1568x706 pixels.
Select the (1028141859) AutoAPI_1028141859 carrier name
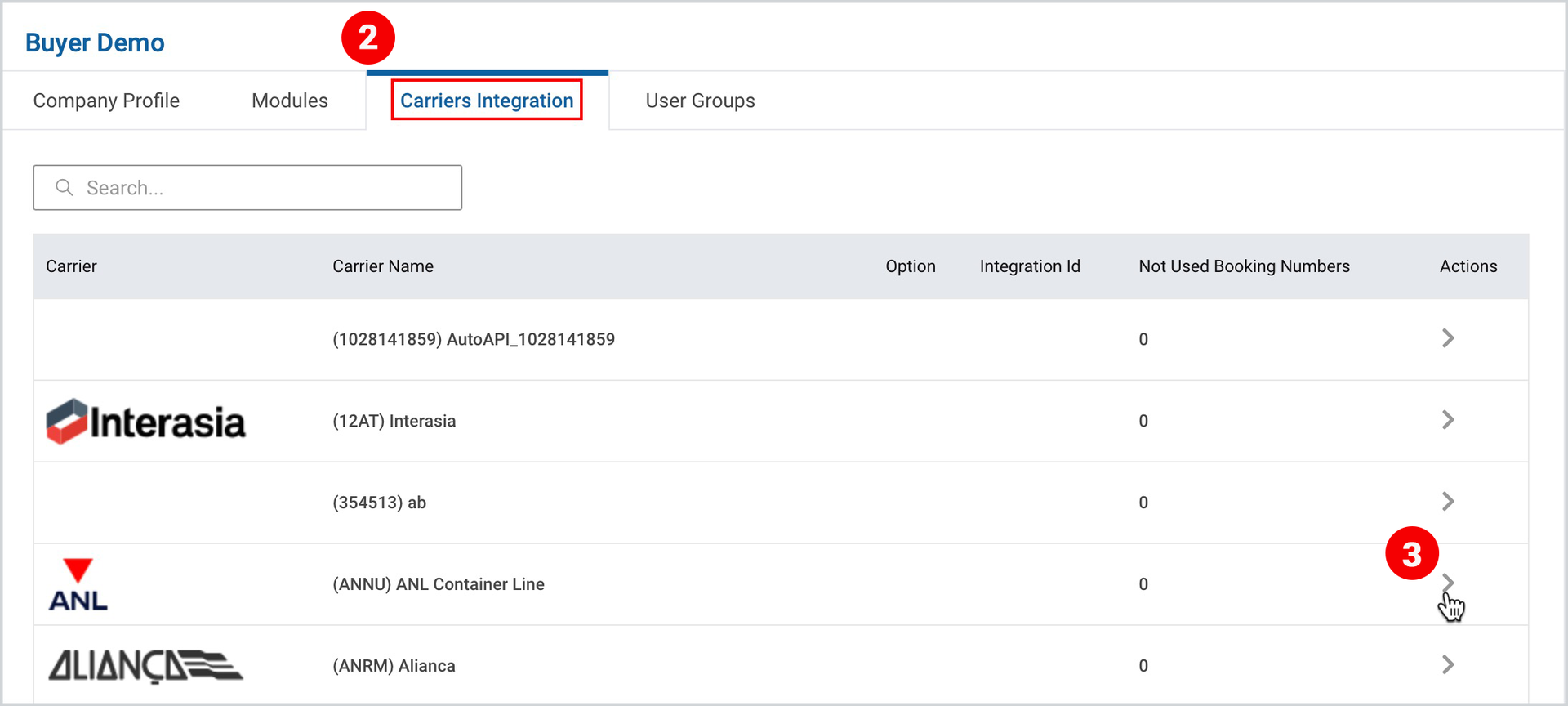click(x=474, y=339)
